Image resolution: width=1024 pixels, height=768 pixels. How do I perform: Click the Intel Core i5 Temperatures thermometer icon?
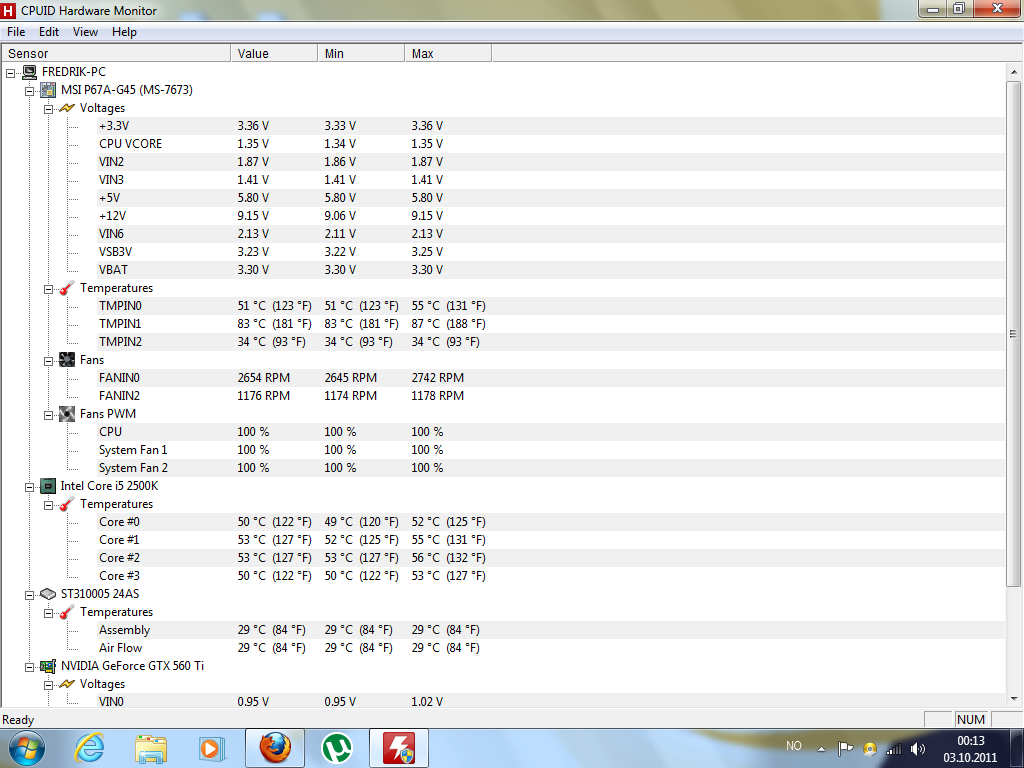click(x=67, y=504)
